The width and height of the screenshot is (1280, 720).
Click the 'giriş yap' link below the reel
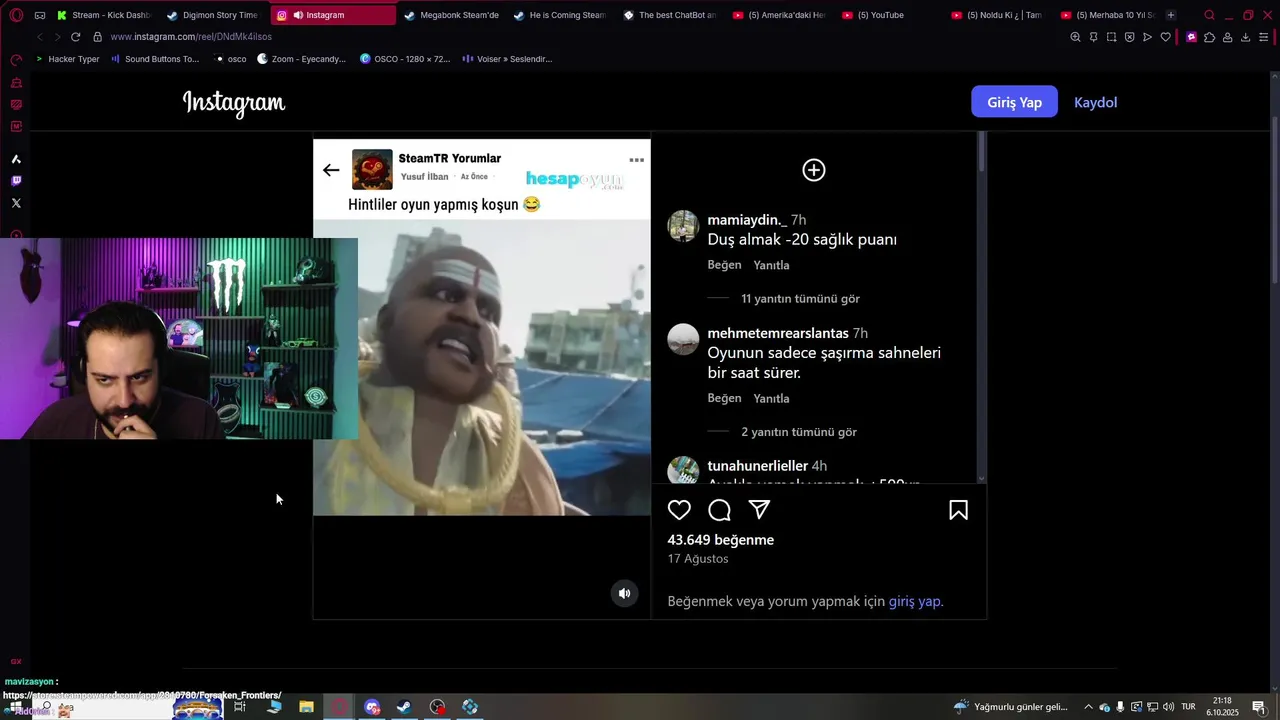(x=914, y=601)
